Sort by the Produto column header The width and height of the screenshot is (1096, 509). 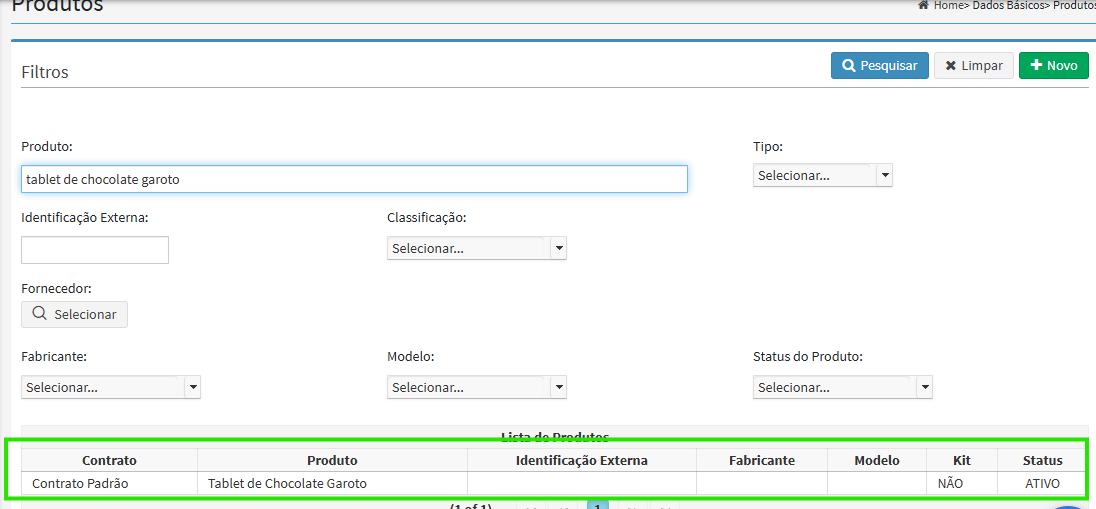point(332,460)
